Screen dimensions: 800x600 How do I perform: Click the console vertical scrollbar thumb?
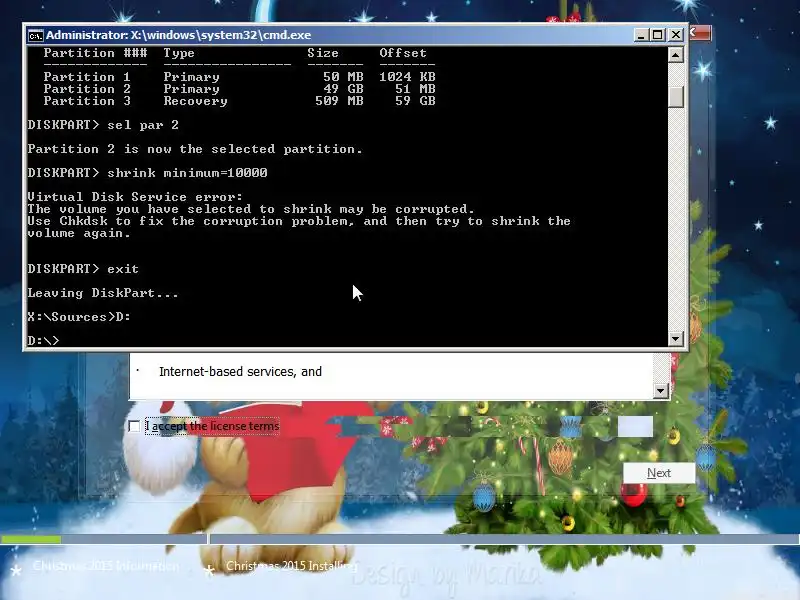point(676,96)
